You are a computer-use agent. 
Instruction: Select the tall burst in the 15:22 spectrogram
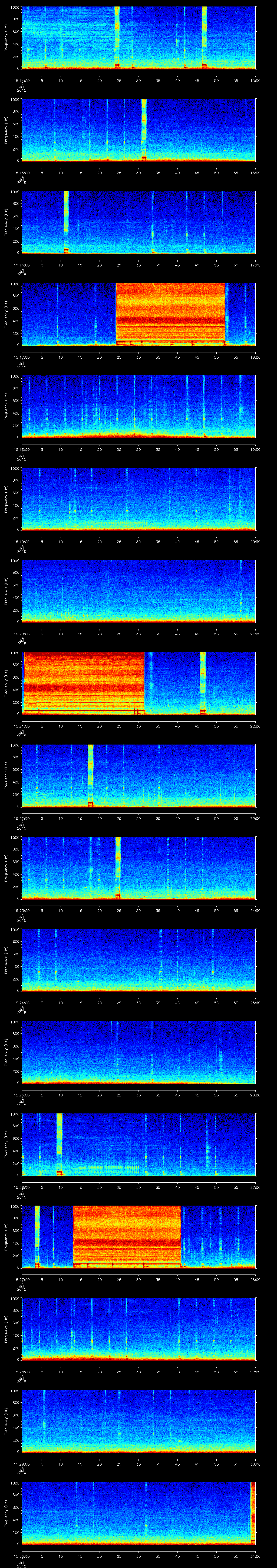pyautogui.click(x=91, y=775)
